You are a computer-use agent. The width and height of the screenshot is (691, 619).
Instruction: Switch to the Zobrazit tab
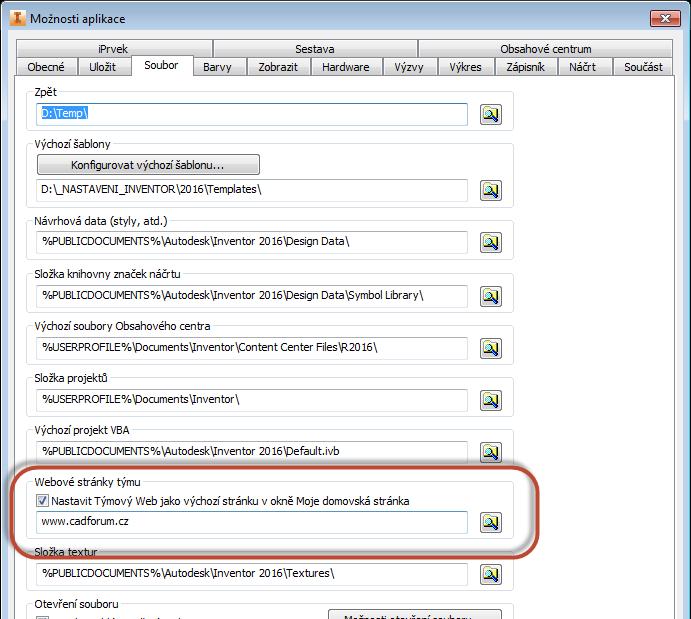pyautogui.click(x=279, y=67)
